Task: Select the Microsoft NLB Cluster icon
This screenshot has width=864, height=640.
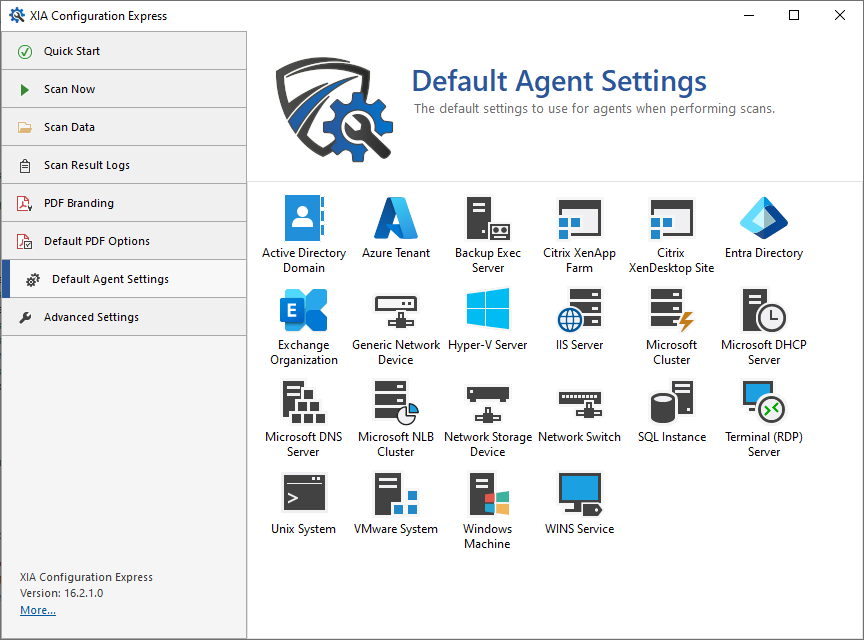Action: coord(396,418)
